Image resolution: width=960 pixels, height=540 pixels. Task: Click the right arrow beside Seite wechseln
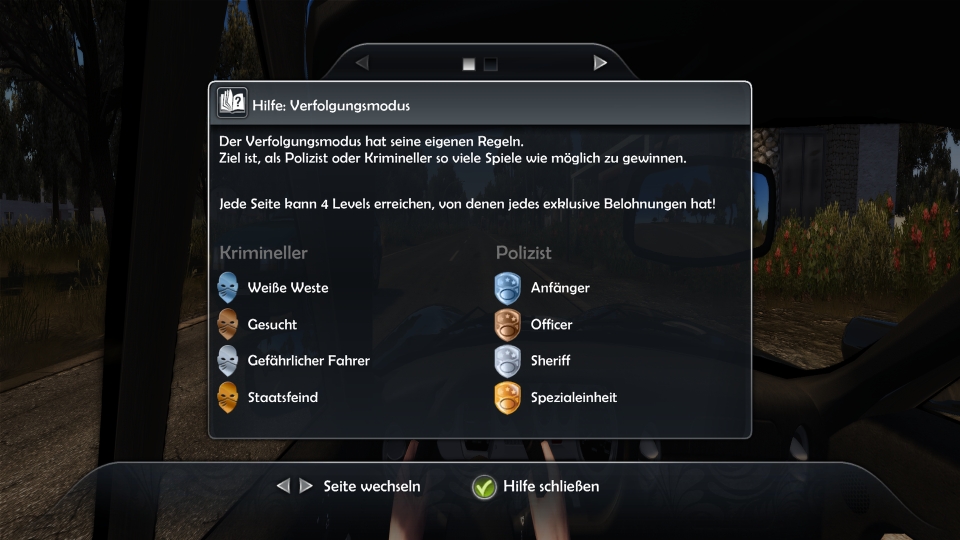click(306, 486)
